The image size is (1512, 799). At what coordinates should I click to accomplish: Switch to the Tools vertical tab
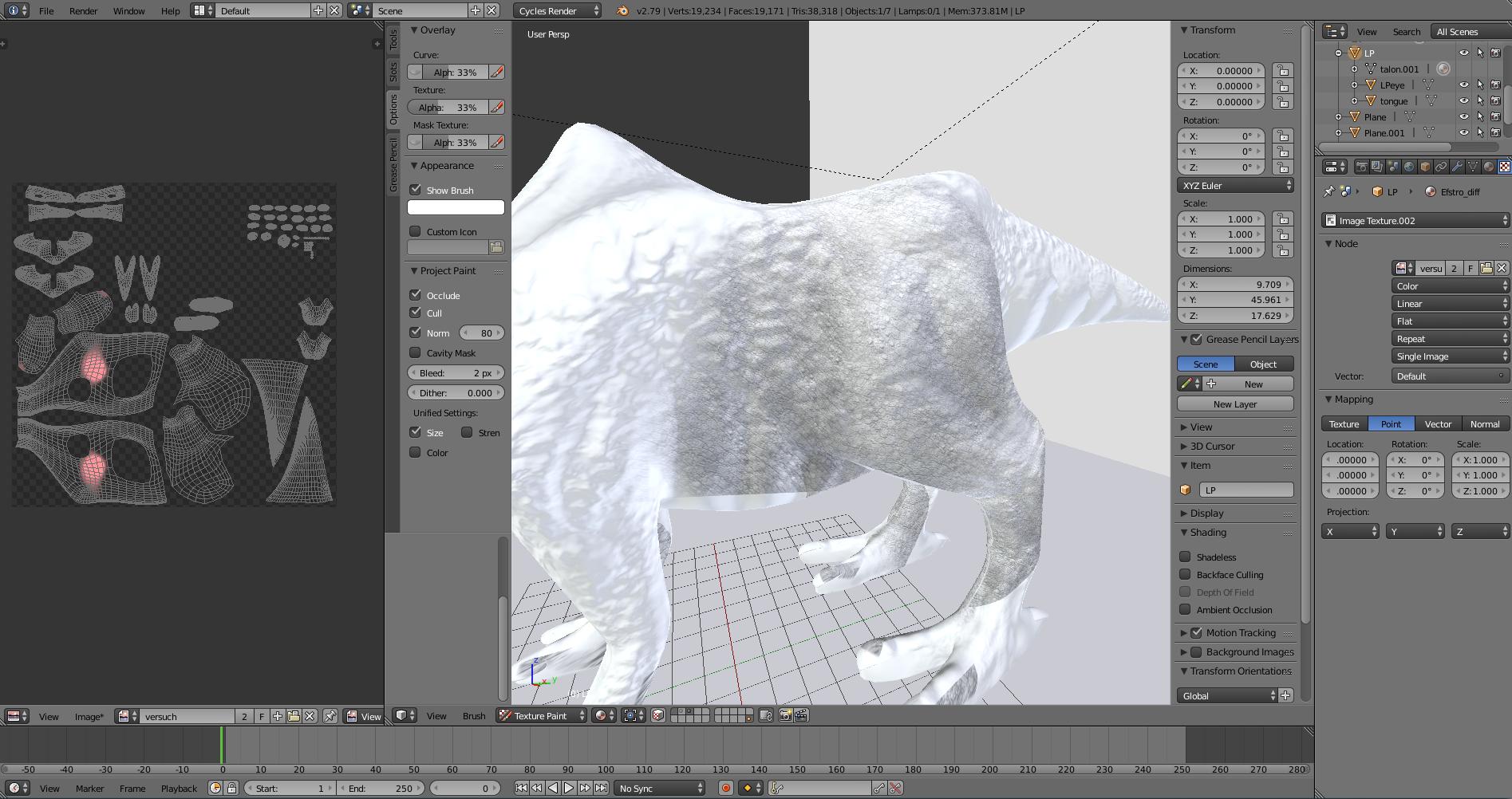coord(393,41)
